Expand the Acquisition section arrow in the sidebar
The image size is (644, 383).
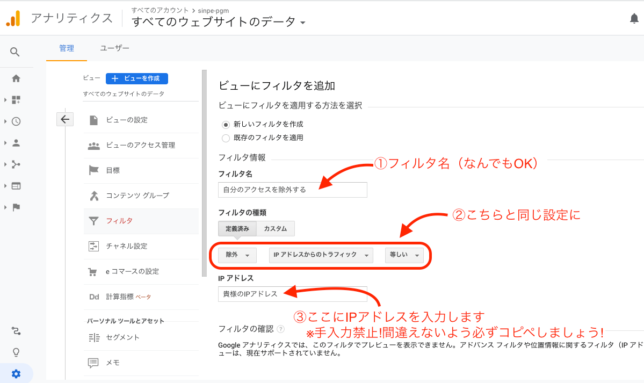pos(5,165)
